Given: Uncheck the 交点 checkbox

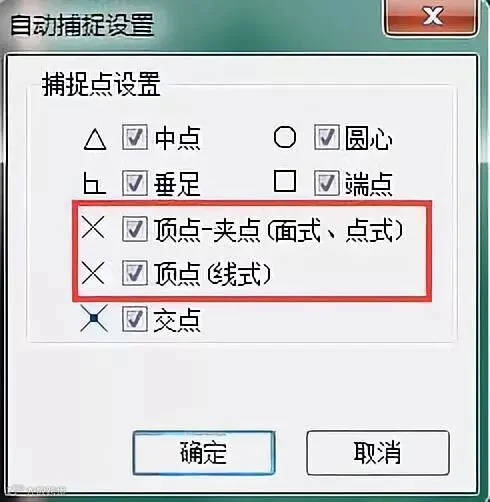Looking at the screenshot, I should click(x=135, y=319).
